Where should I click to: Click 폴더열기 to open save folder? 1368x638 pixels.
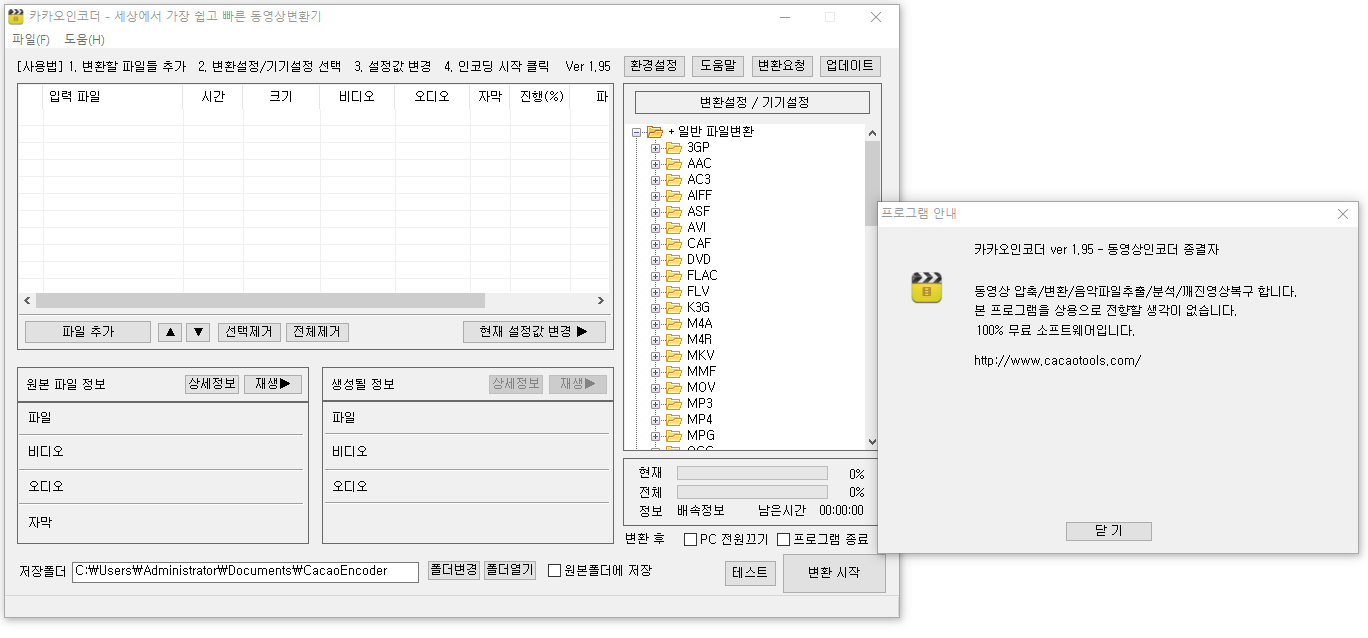(510, 570)
